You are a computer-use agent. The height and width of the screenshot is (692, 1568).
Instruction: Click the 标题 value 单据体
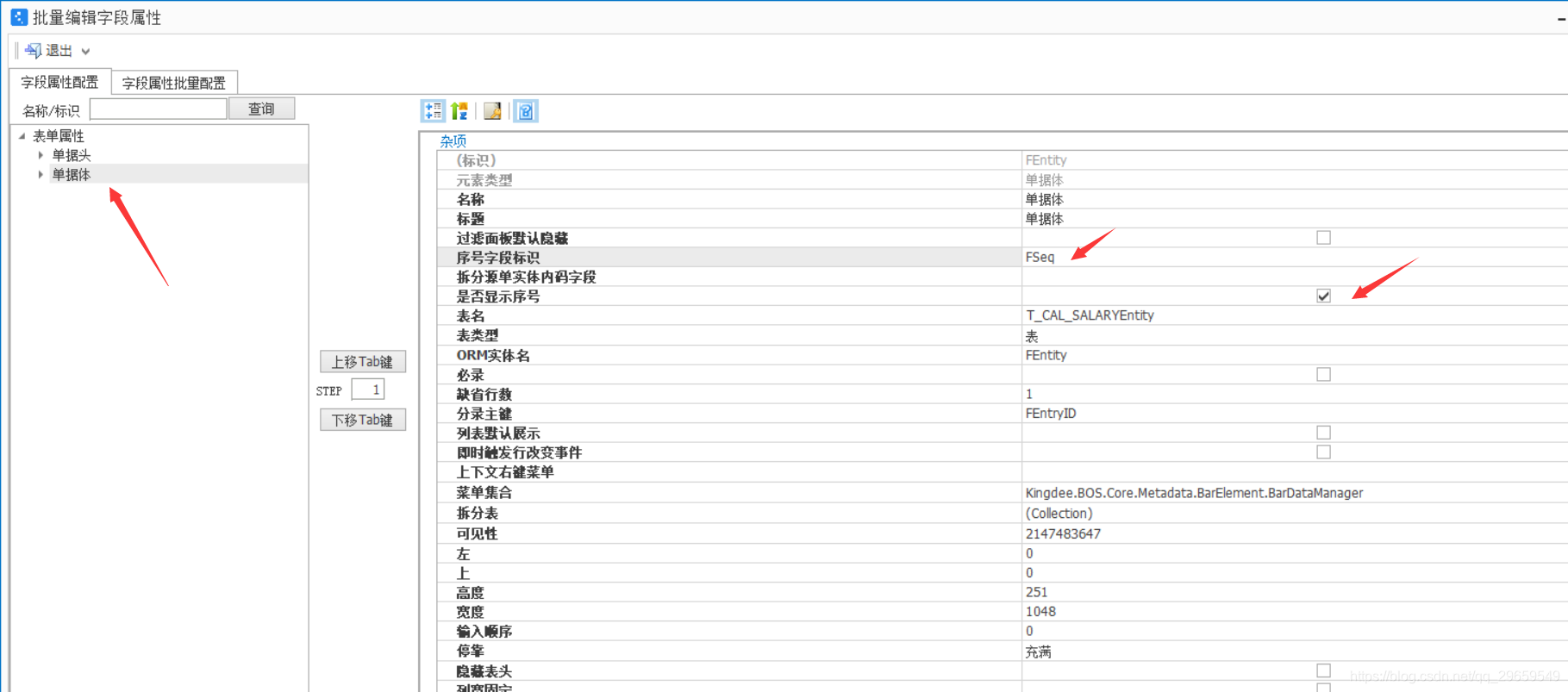click(x=1044, y=219)
